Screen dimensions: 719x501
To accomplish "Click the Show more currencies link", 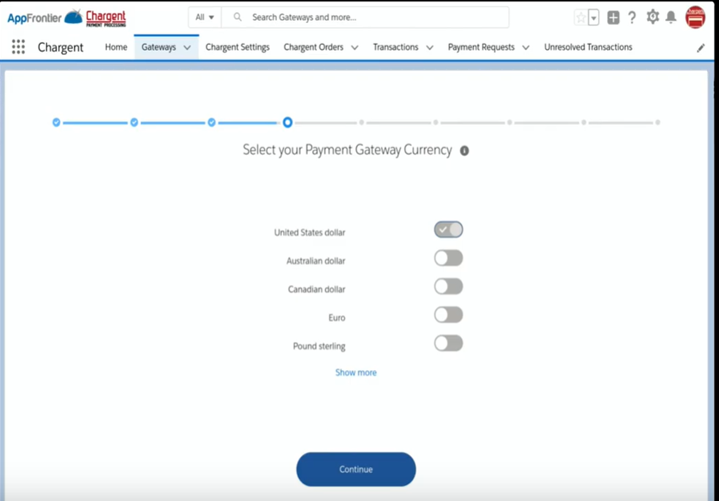I will (356, 372).
